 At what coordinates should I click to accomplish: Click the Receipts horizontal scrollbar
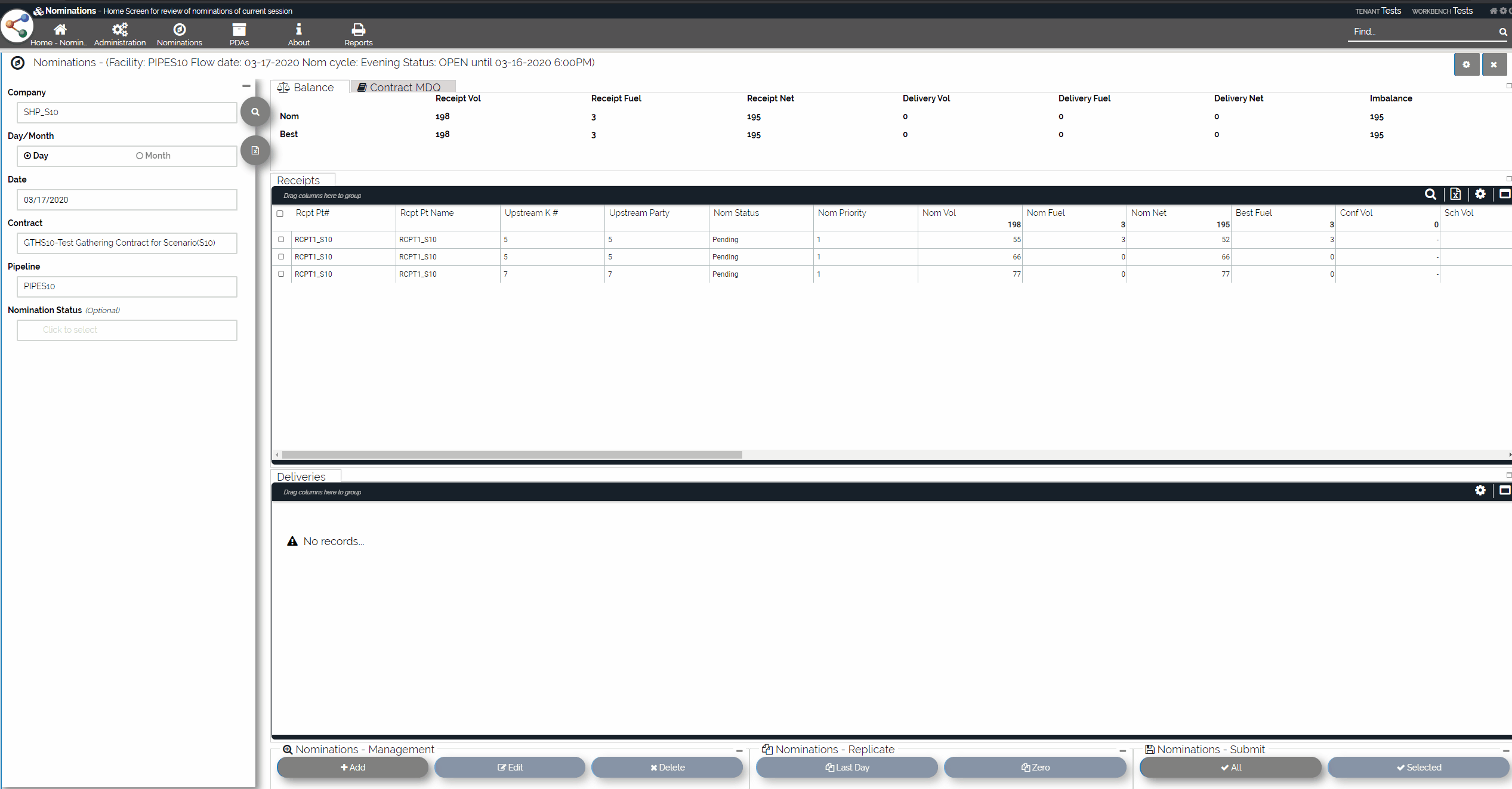tap(512, 455)
